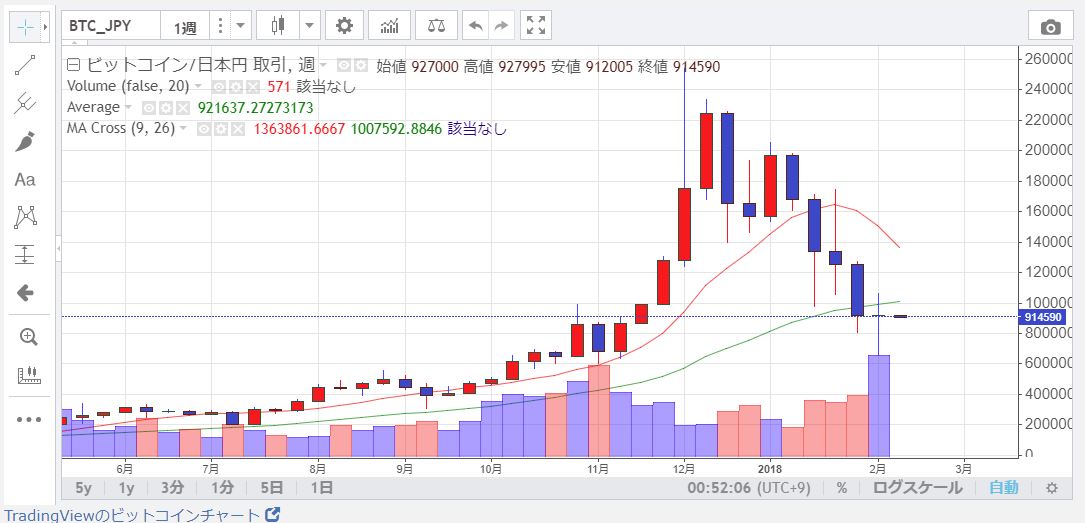Toggle the ログスケール log scale option
1085x523 pixels.
(917, 488)
